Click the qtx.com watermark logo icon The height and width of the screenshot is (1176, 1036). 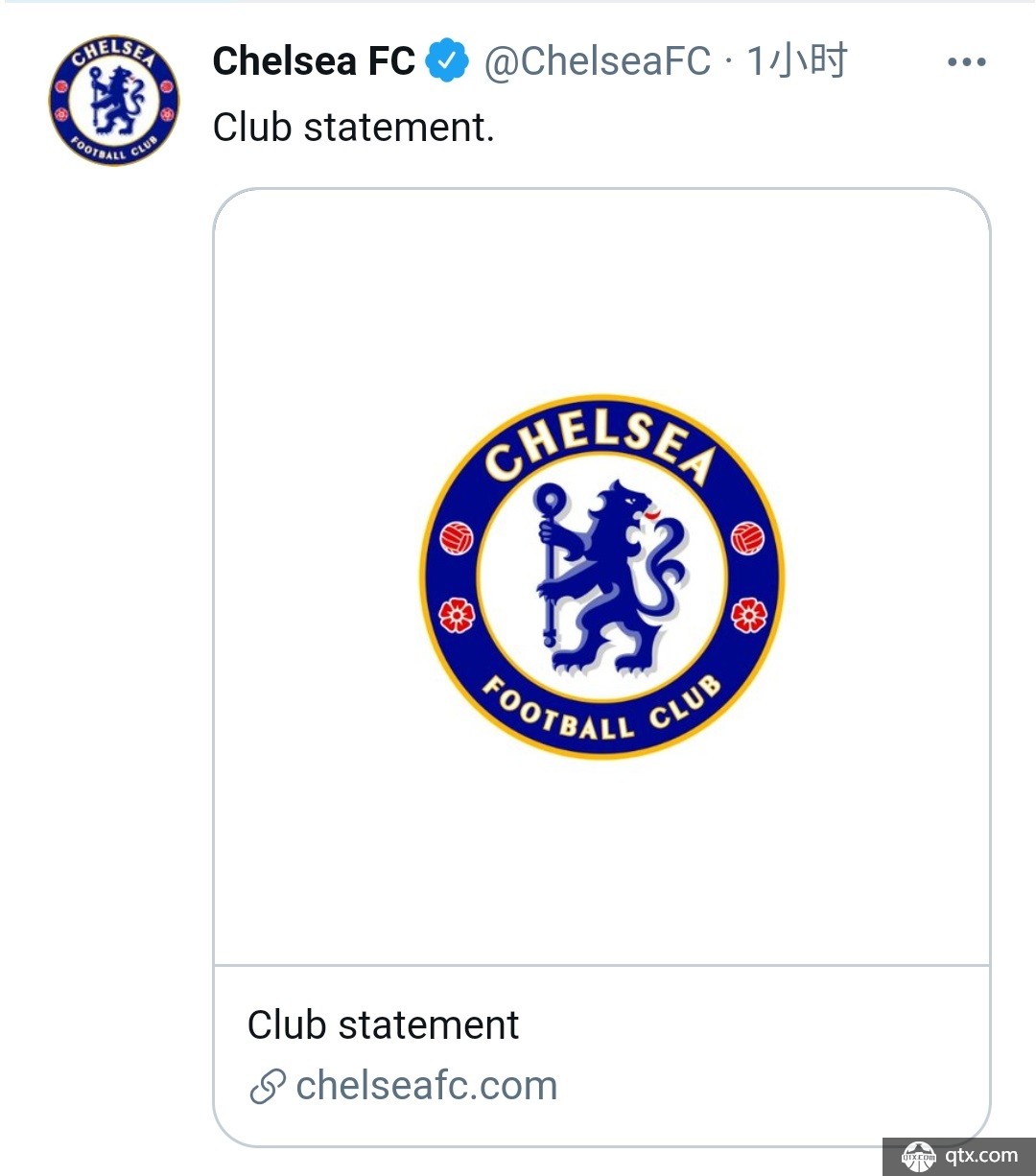coord(918,1157)
